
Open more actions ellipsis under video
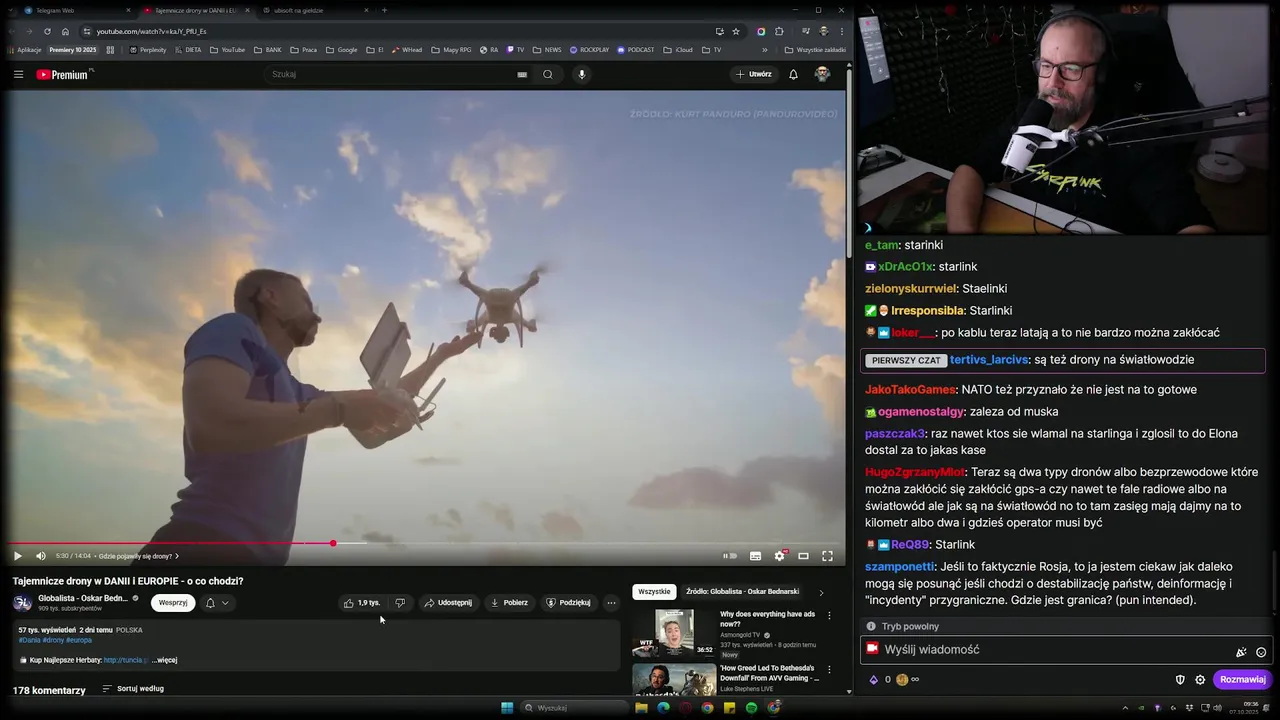pyautogui.click(x=611, y=603)
